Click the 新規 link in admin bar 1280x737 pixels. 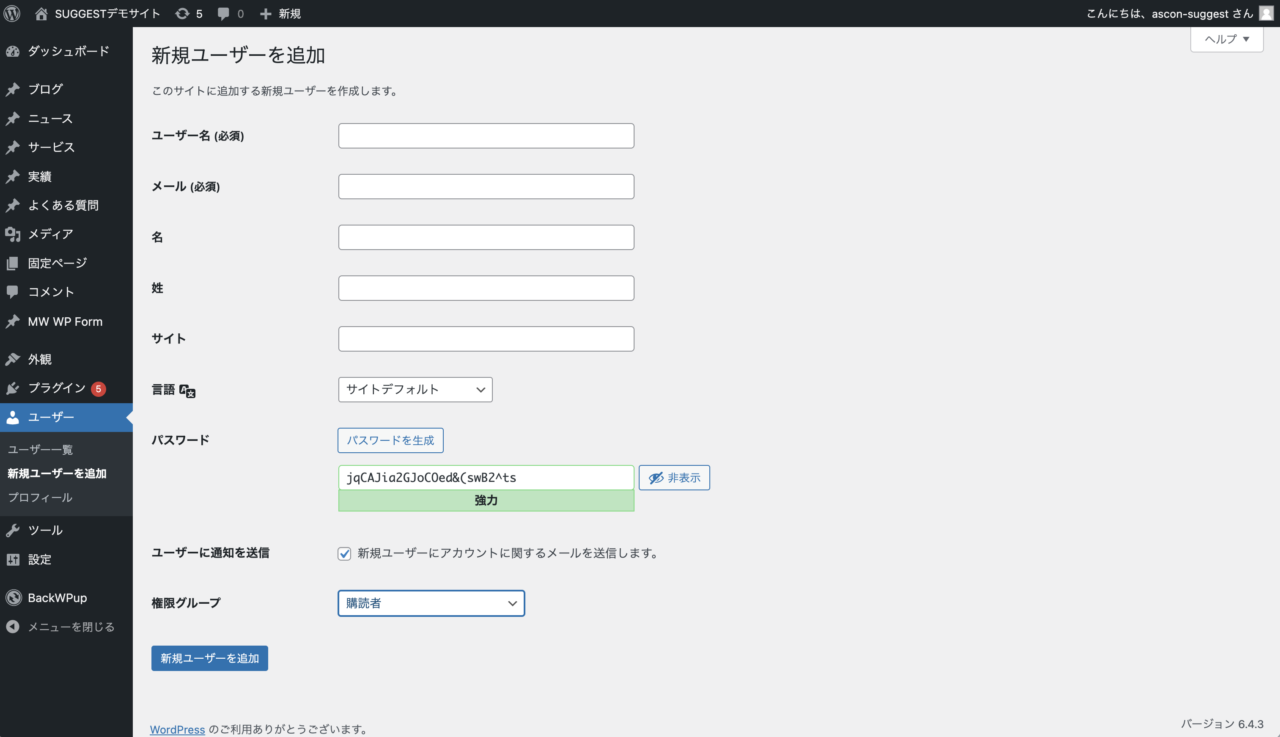(x=280, y=14)
